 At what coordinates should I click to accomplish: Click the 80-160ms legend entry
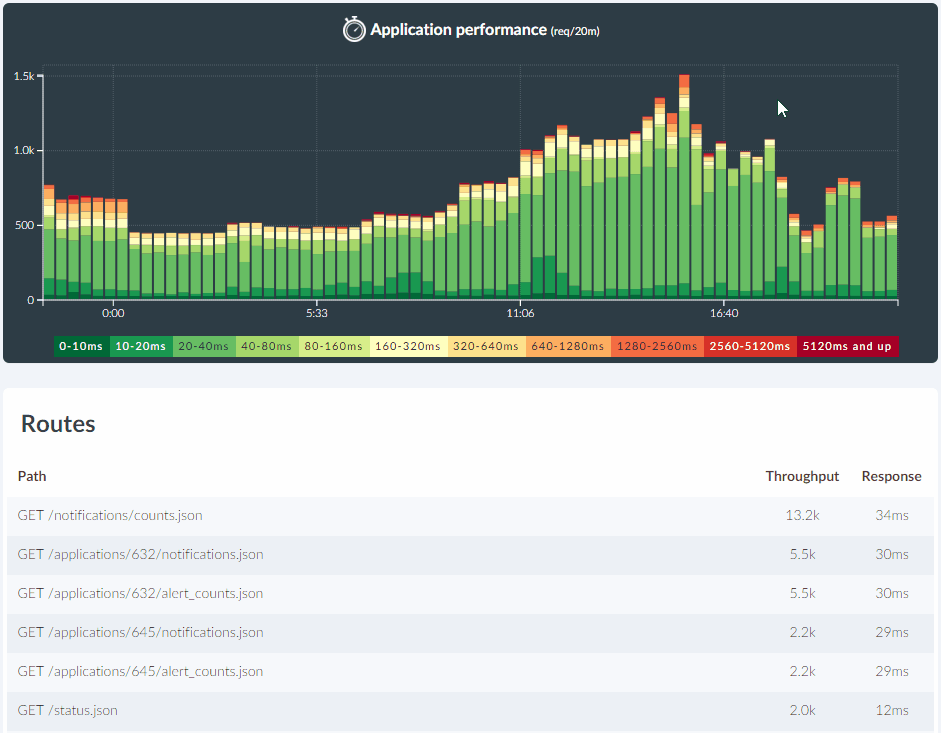(334, 346)
